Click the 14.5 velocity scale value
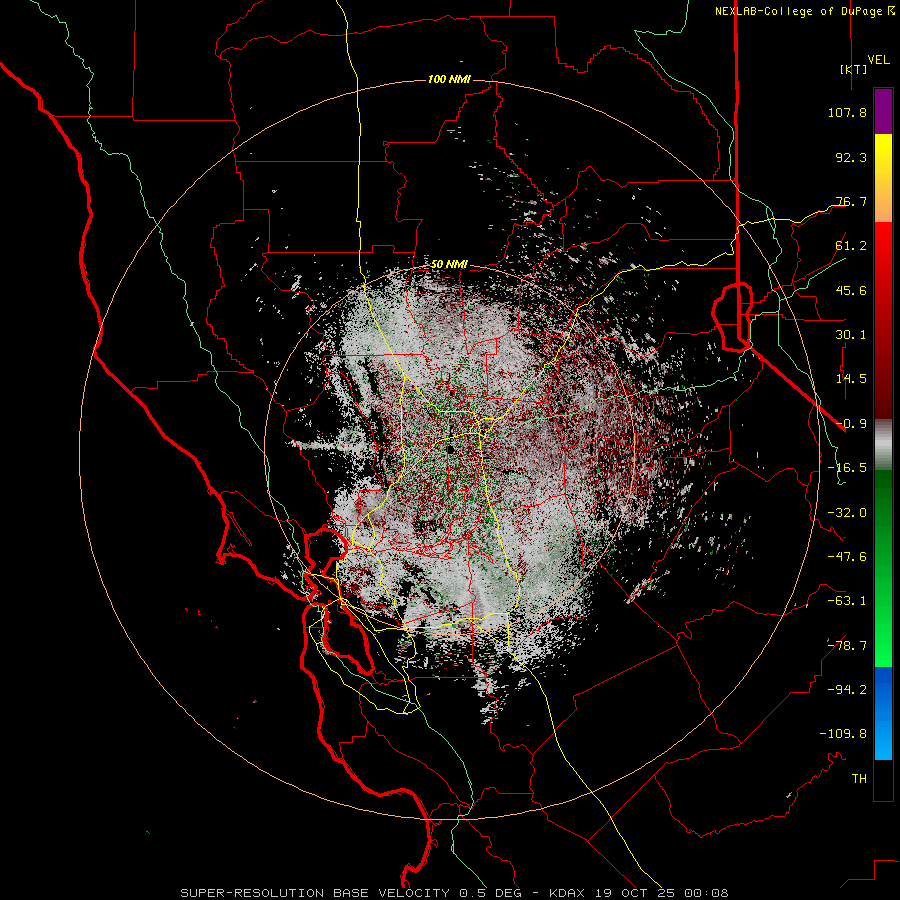Viewport: 900px width, 900px height. tap(851, 379)
